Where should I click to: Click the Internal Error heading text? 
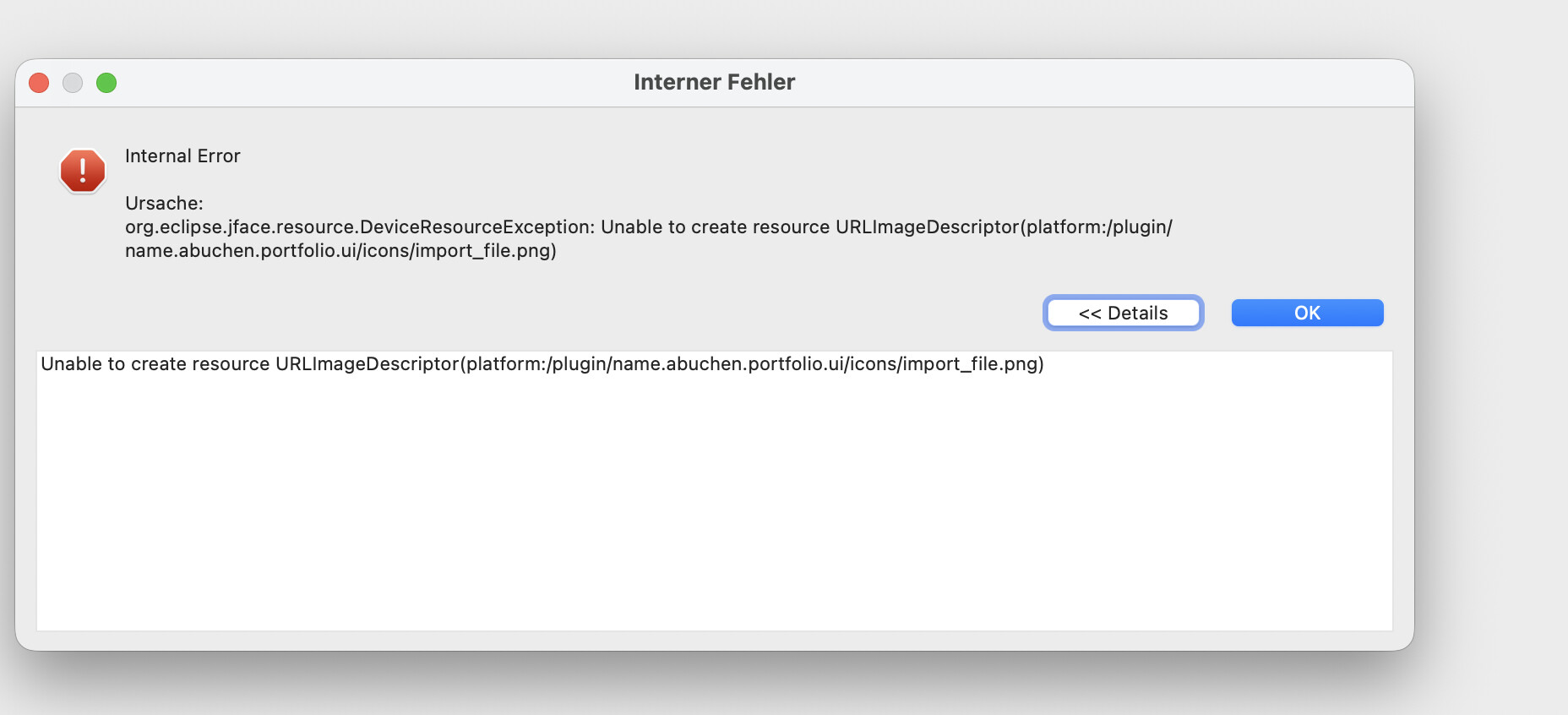[x=182, y=156]
